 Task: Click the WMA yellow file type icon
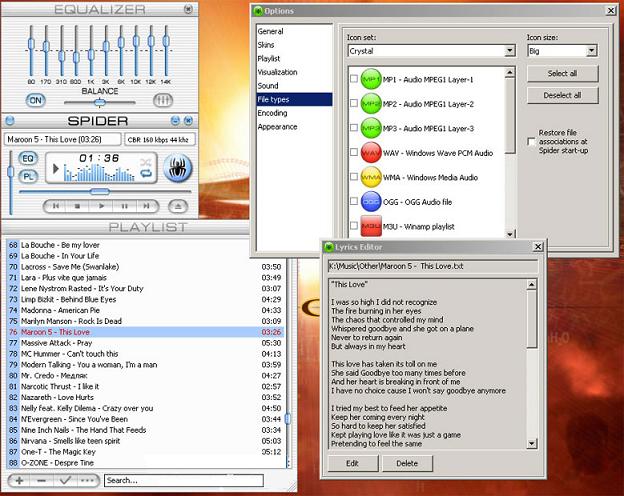pyautogui.click(x=370, y=178)
